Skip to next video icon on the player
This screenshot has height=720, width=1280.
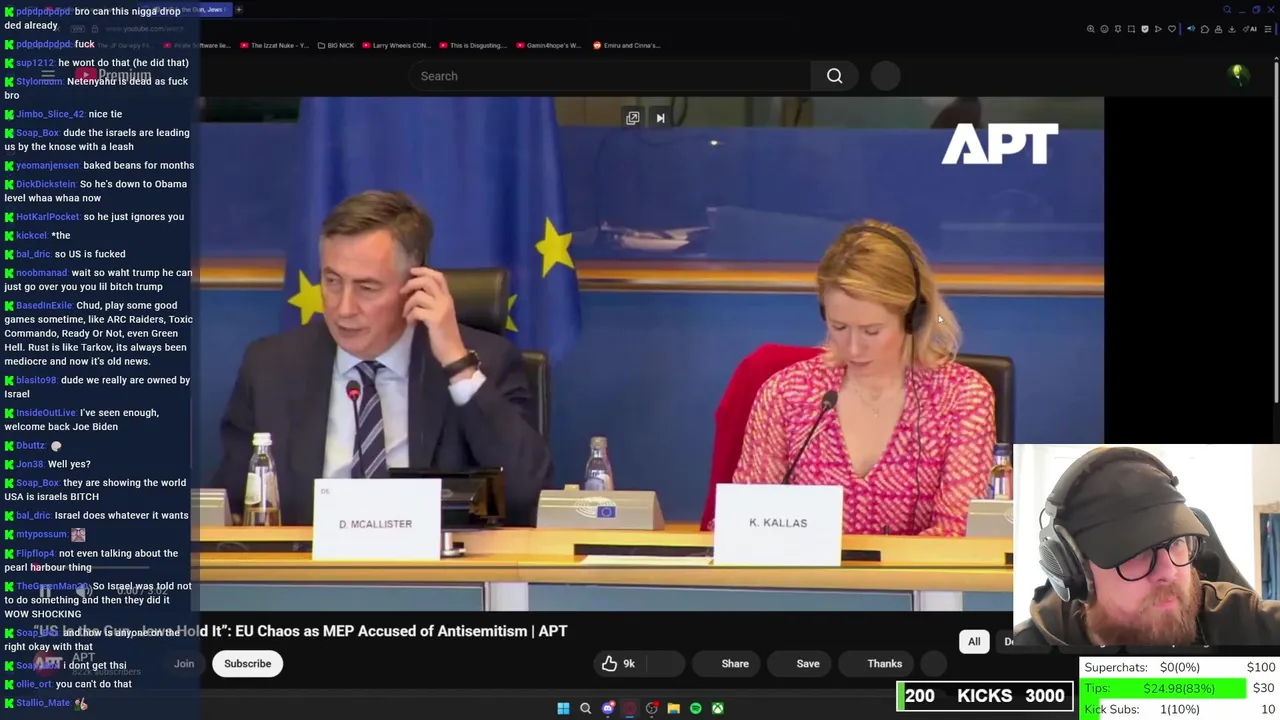[660, 118]
